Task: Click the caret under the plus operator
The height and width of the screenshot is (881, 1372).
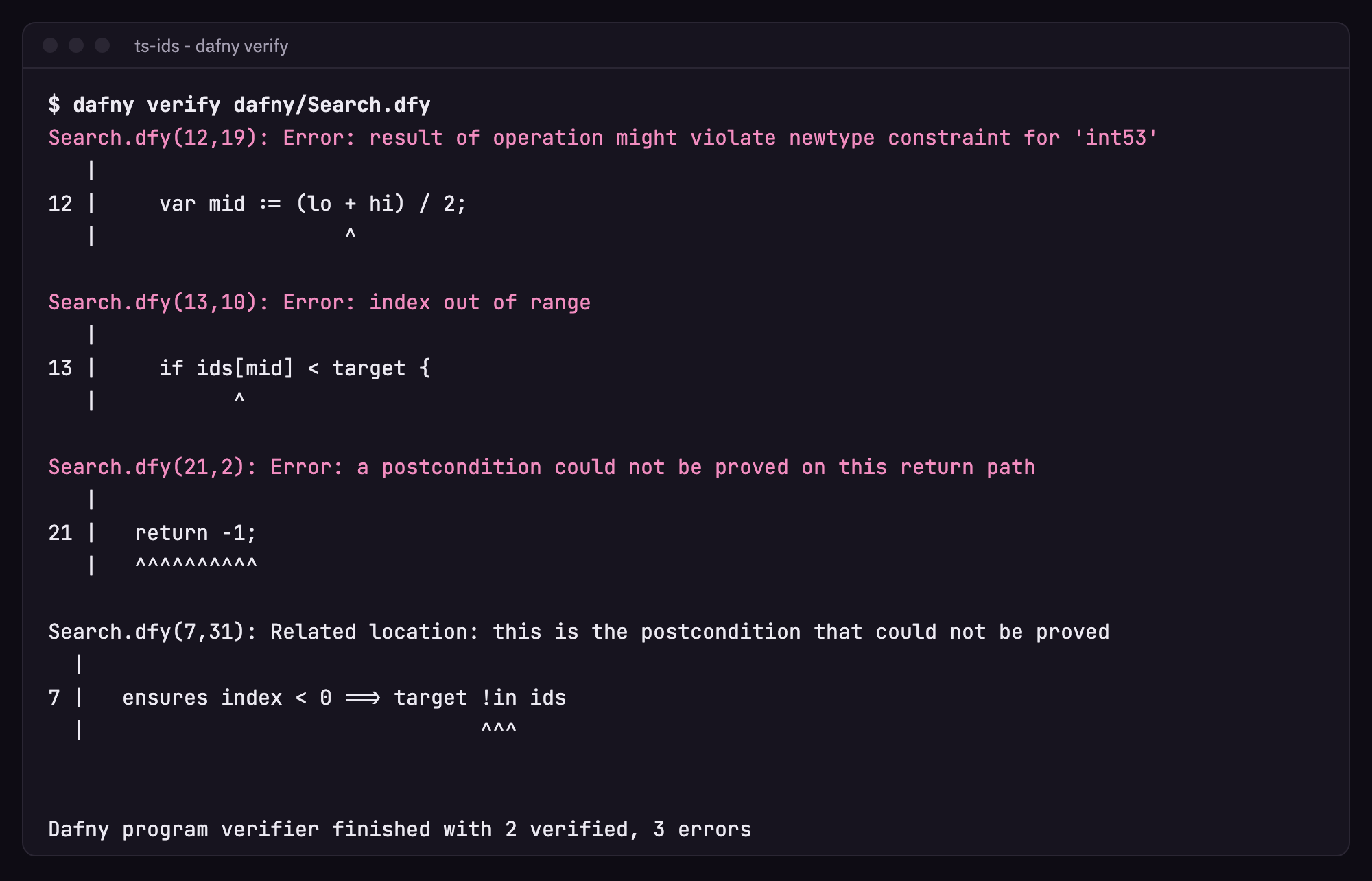Action: 351,234
